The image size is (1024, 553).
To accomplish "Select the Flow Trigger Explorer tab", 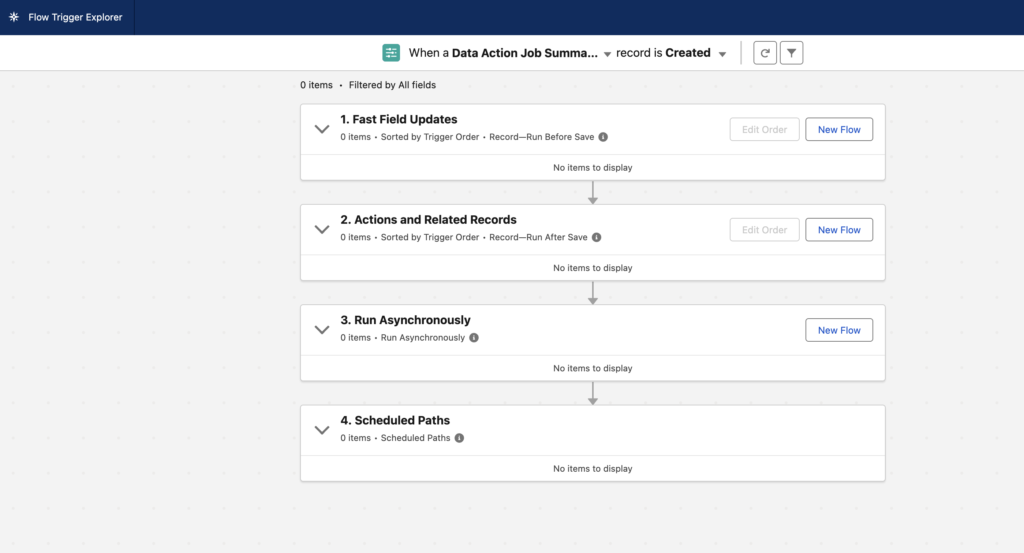I will coord(75,17).
